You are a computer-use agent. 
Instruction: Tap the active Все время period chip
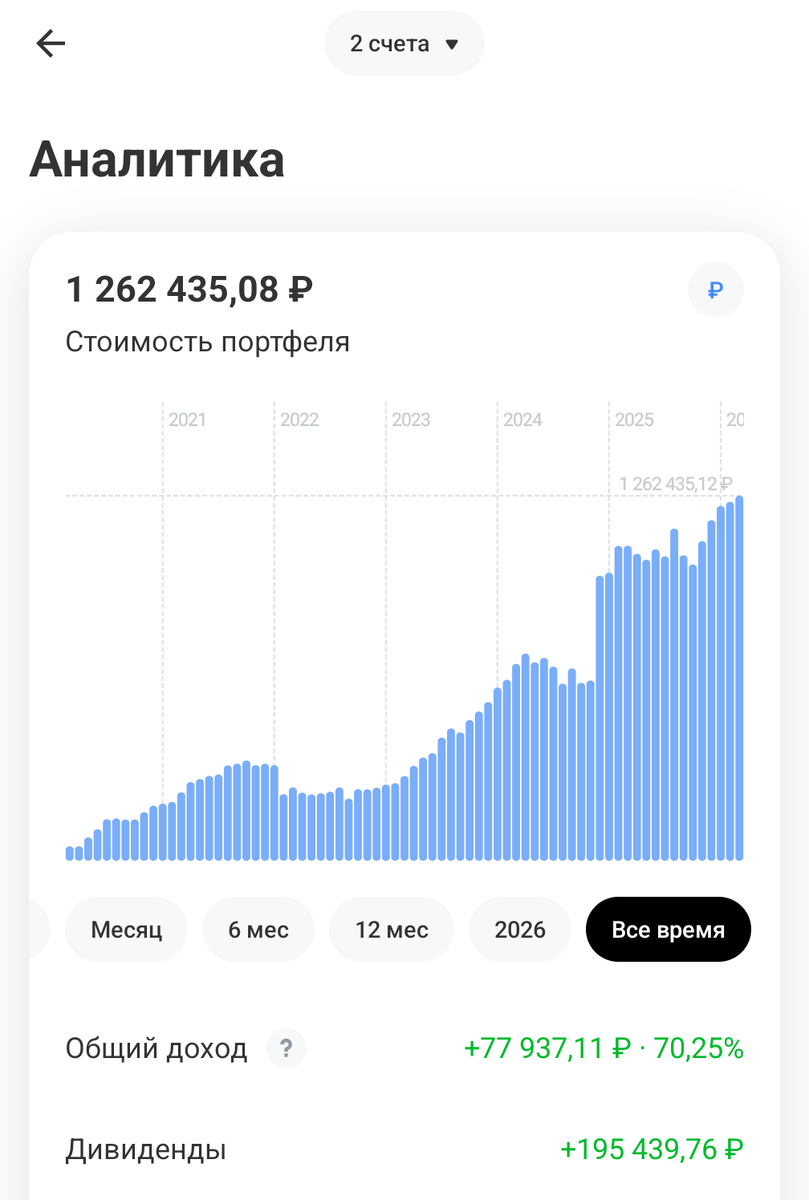[x=667, y=929]
